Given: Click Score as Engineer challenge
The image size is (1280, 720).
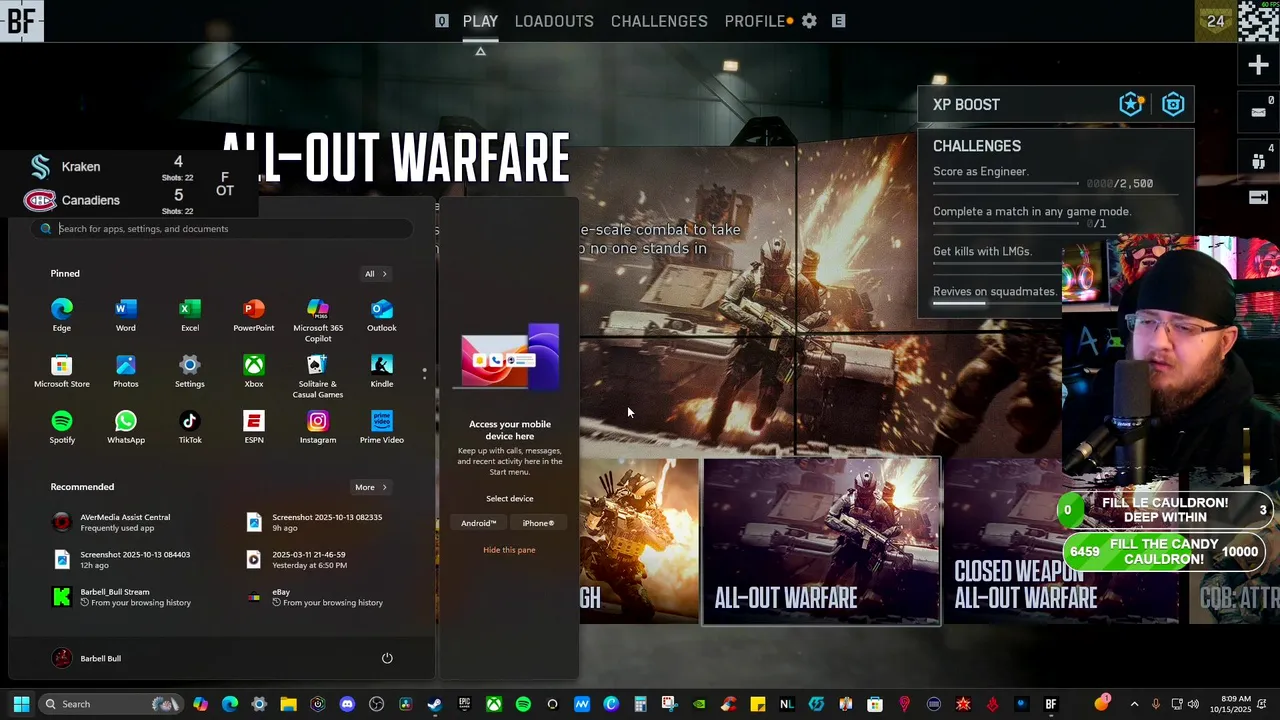Looking at the screenshot, I should point(980,172).
